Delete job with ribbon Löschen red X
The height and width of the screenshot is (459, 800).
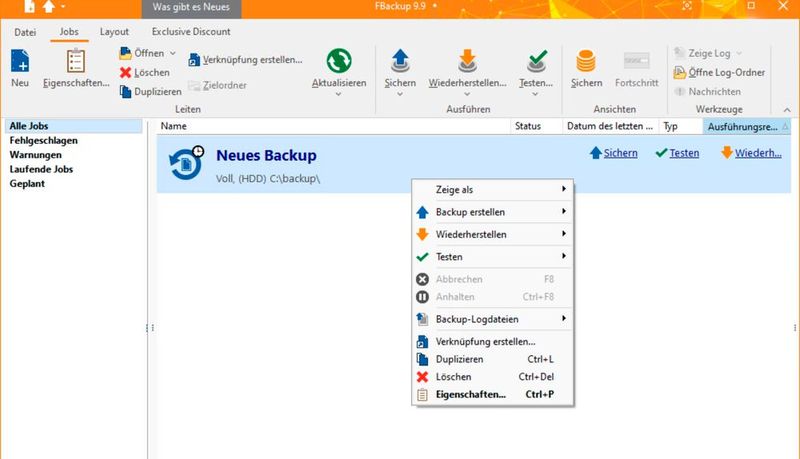[126, 72]
